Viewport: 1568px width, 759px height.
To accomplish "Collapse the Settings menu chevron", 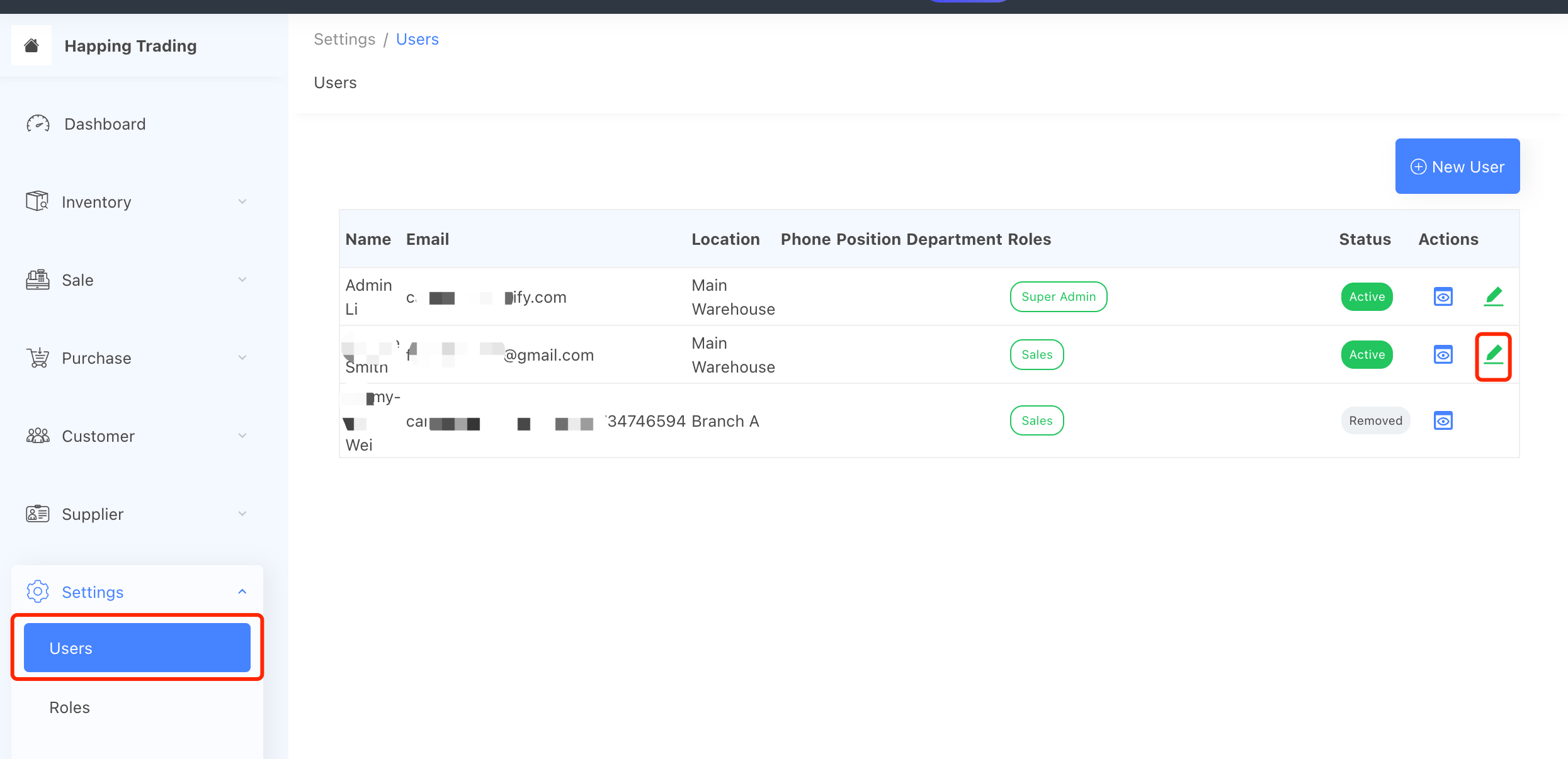I will (x=242, y=592).
